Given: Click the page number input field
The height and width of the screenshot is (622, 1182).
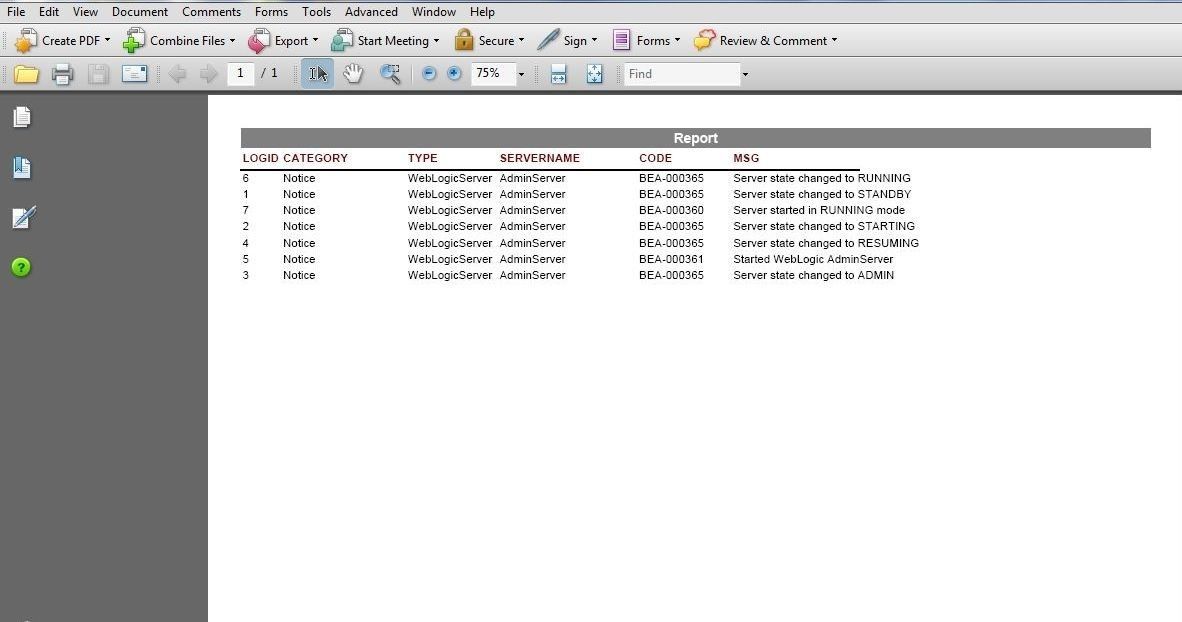Looking at the screenshot, I should pyautogui.click(x=240, y=74).
